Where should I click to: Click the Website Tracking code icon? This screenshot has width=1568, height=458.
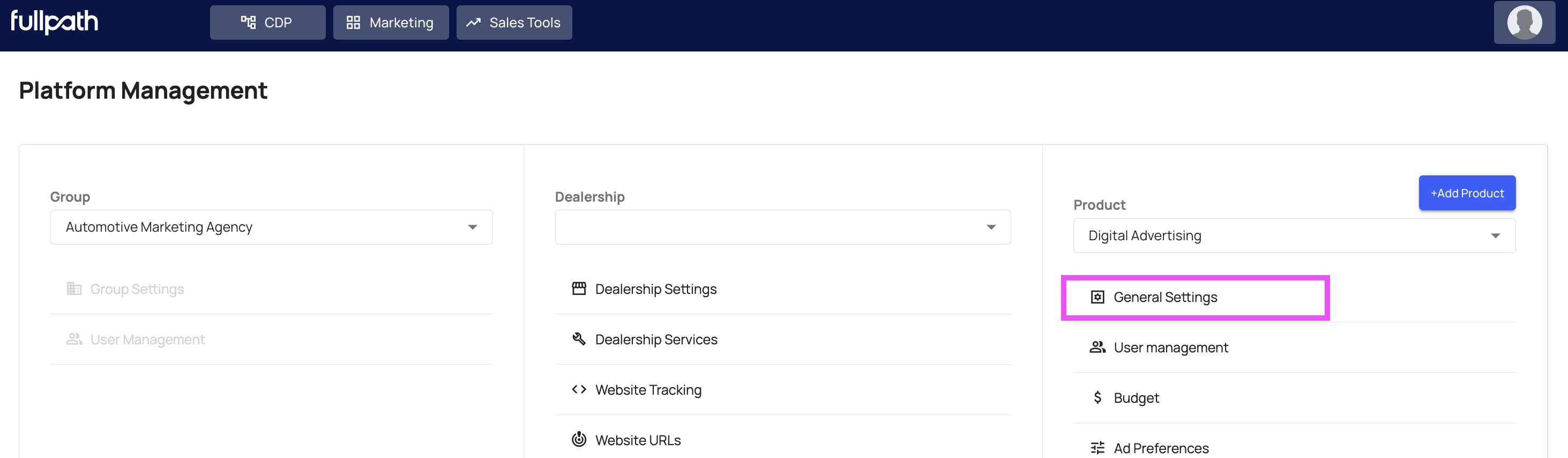(578, 389)
